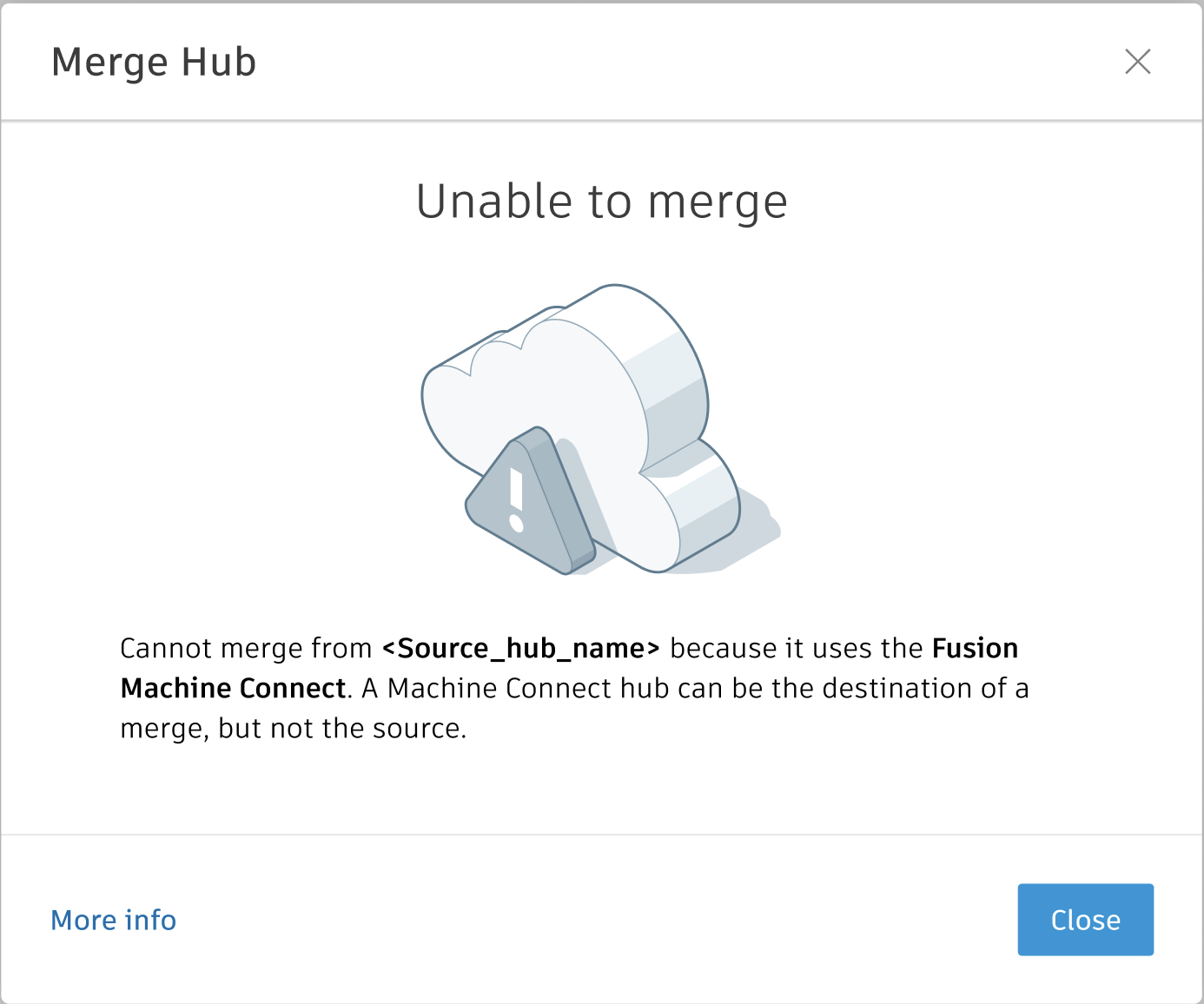Image resolution: width=1204 pixels, height=1004 pixels.
Task: Click the text 'merge, but not the source.'
Action: click(x=293, y=729)
